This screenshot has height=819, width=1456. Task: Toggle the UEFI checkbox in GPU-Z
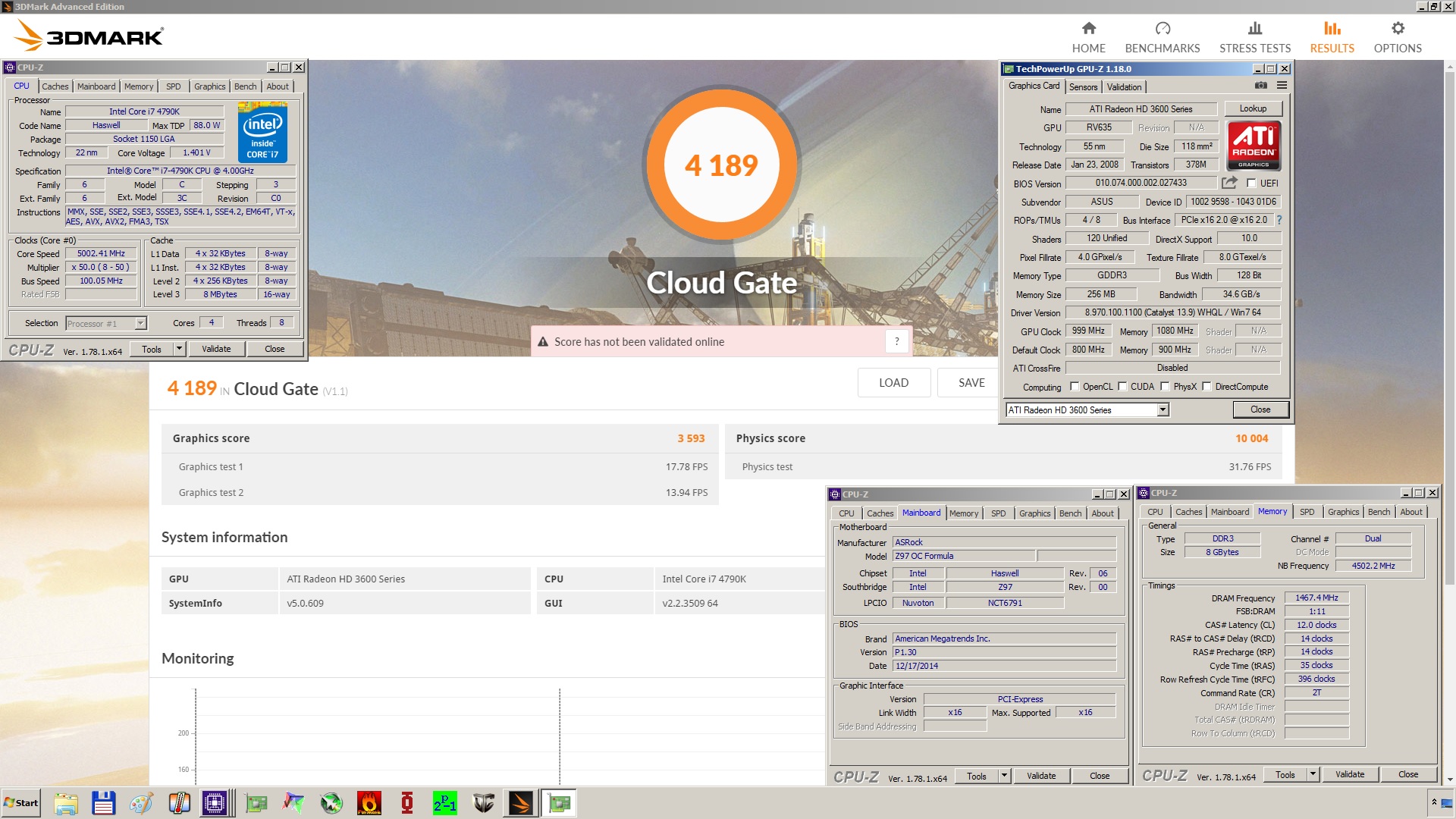(x=1251, y=183)
